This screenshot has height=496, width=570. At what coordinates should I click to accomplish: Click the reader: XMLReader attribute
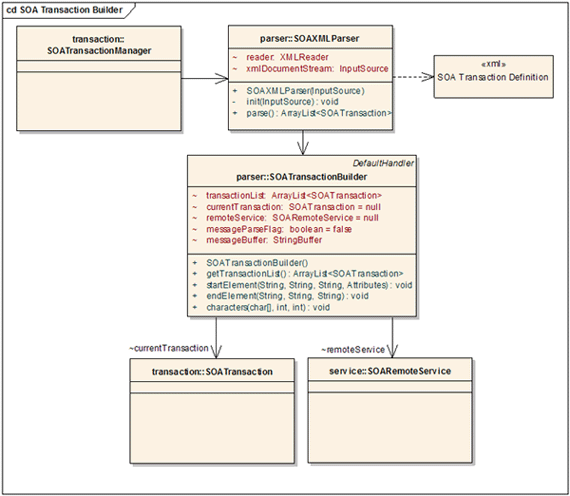point(287,57)
